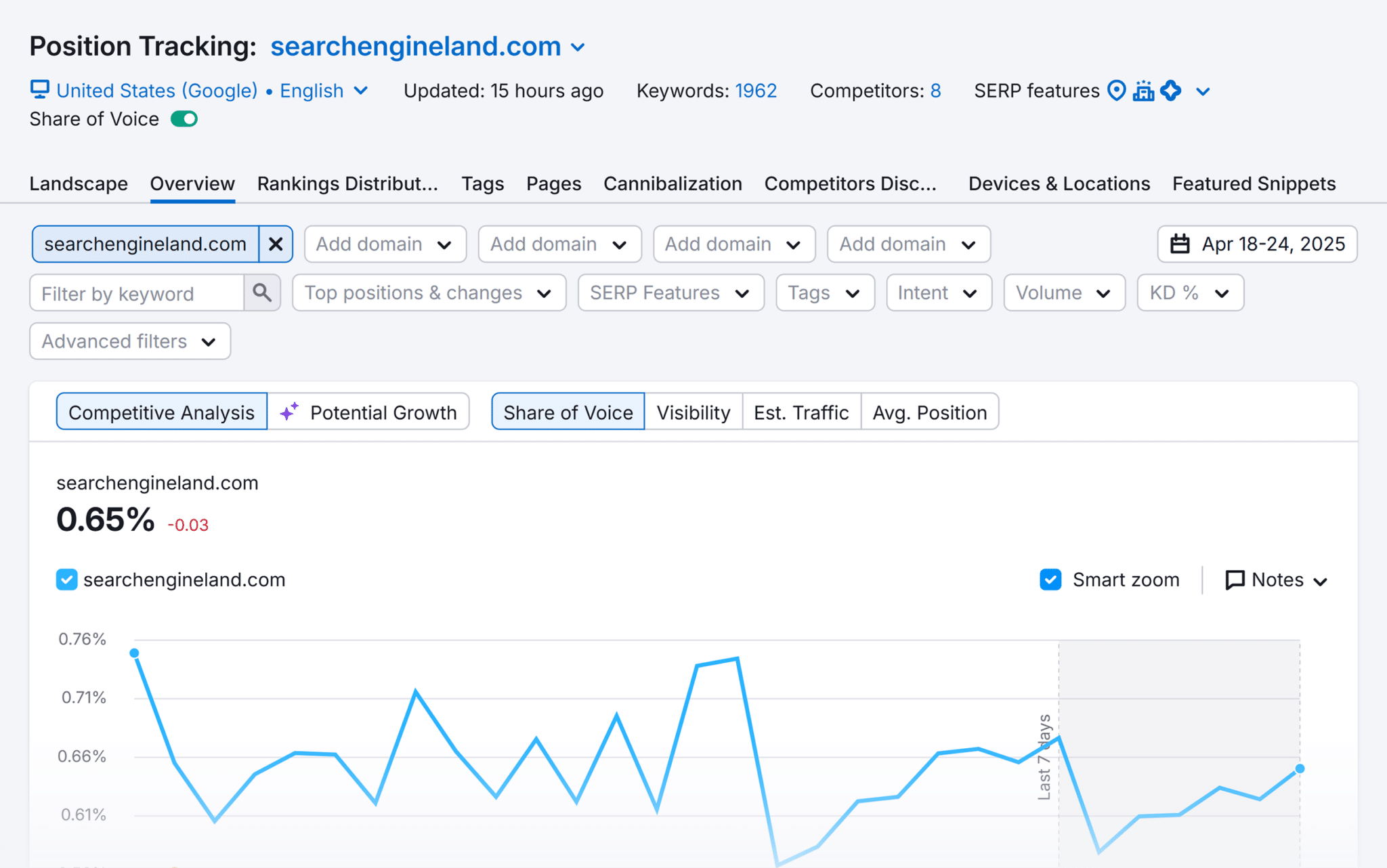Uncheck the Smart zoom checkbox

point(1050,580)
